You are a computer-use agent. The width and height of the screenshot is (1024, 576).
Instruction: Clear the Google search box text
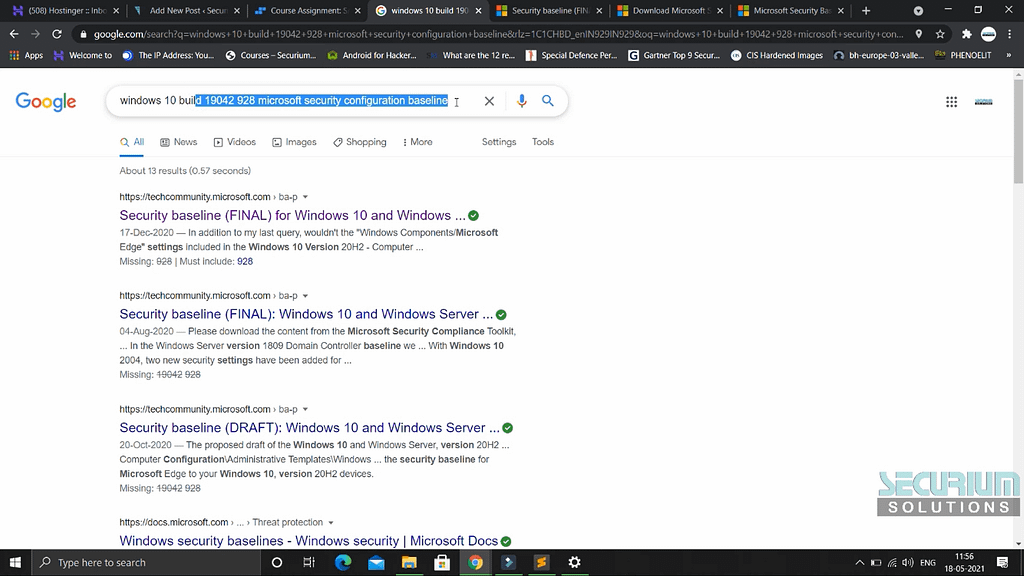(489, 101)
